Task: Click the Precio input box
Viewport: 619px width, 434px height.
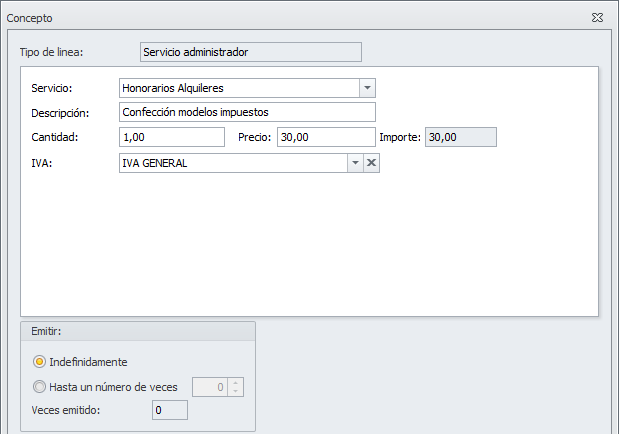Action: [x=325, y=137]
